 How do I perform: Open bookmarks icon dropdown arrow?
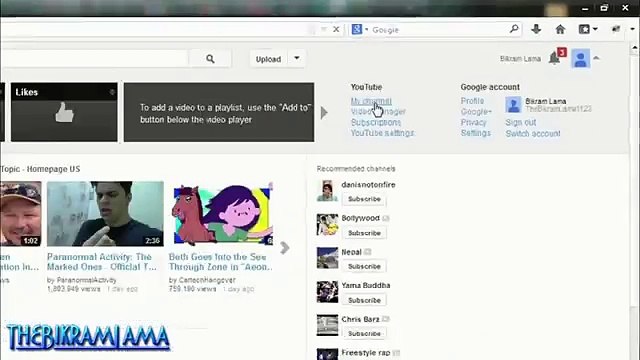coord(595,29)
